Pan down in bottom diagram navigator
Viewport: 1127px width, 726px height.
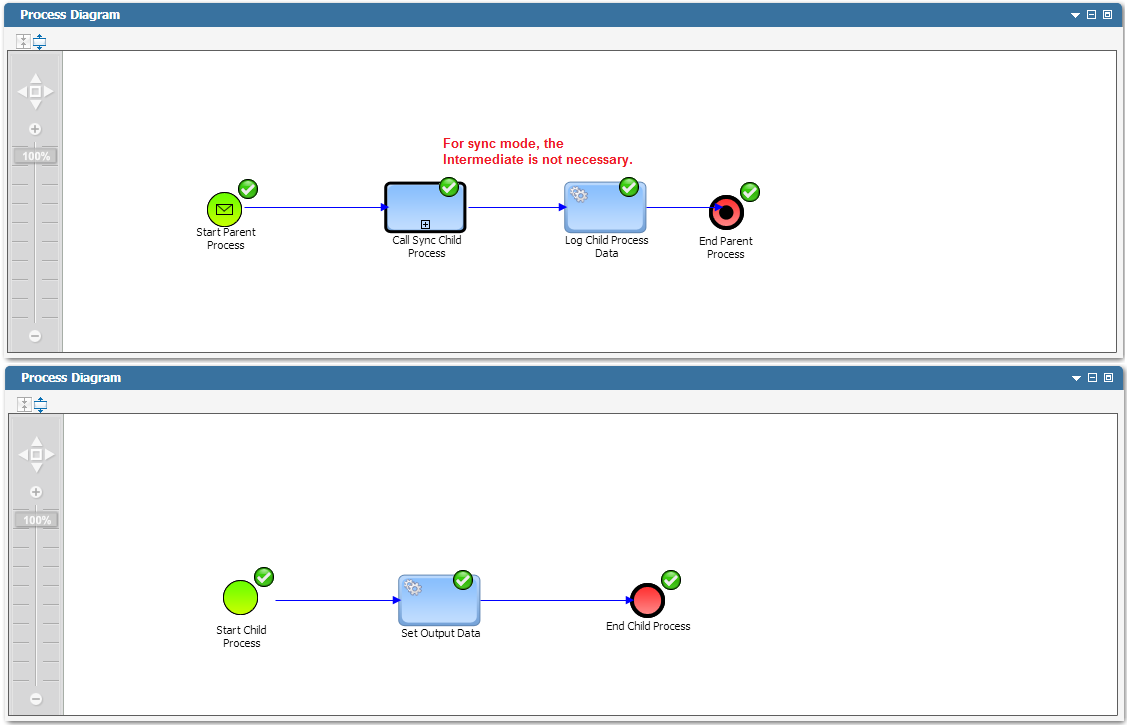(x=36, y=468)
